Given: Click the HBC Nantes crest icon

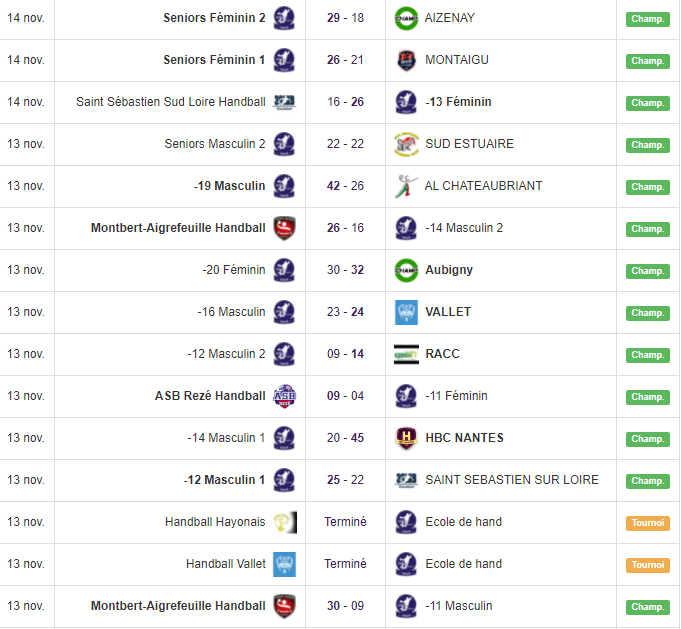Looking at the screenshot, I should pyautogui.click(x=405, y=438).
